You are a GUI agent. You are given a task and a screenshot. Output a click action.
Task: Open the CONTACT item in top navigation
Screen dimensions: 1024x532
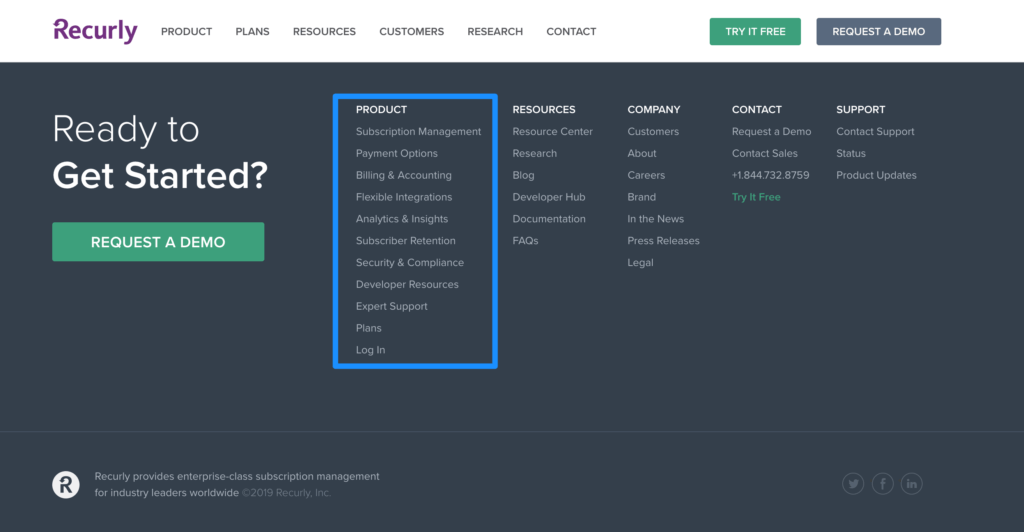[x=571, y=31]
